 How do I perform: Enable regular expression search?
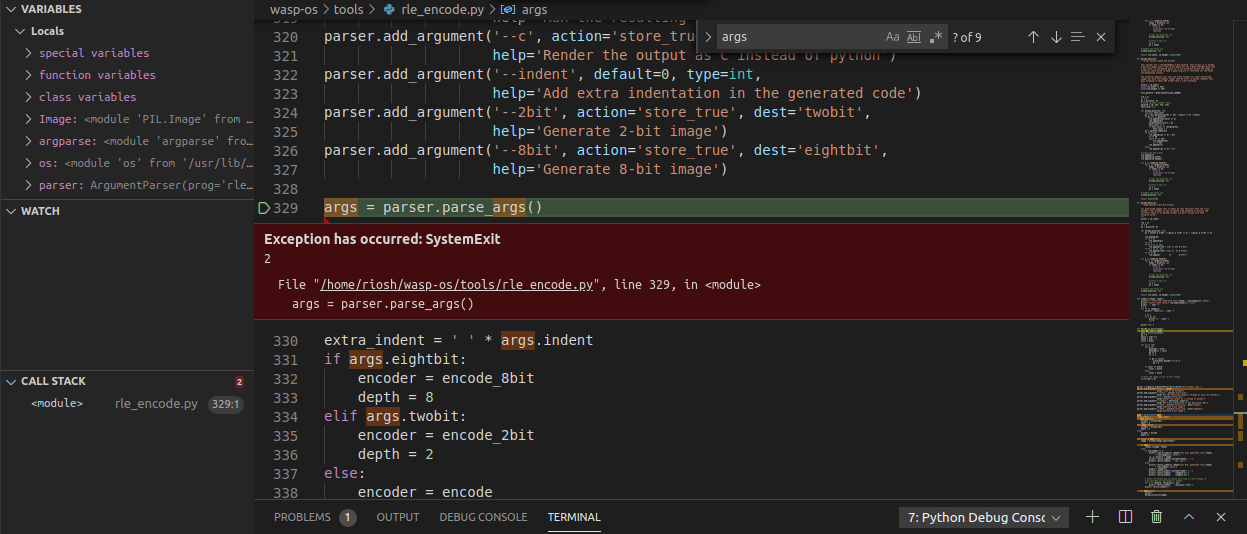pyautogui.click(x=936, y=37)
